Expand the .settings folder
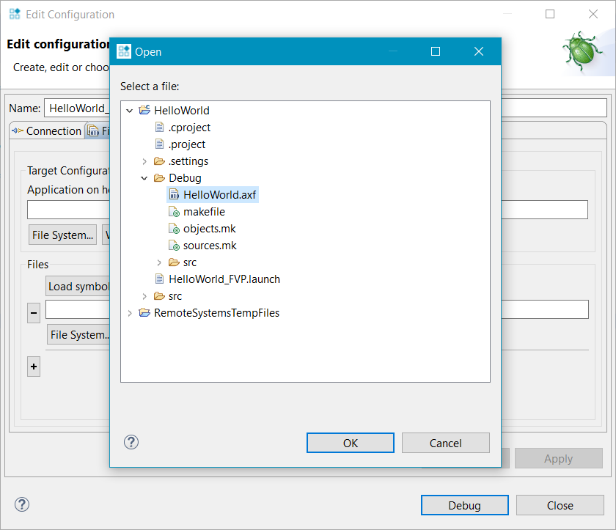The height and width of the screenshot is (531, 616). 144,161
